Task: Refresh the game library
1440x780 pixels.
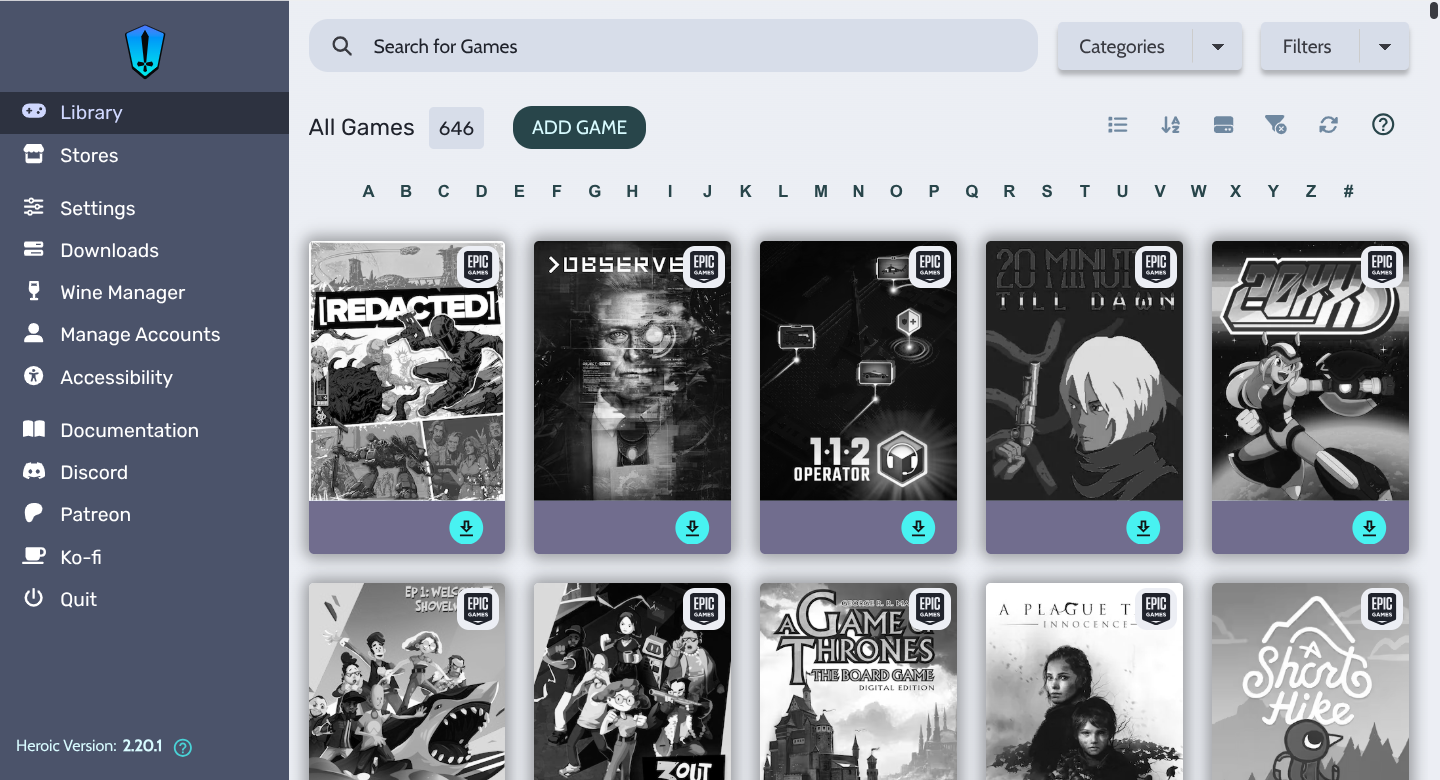Action: [1328, 125]
